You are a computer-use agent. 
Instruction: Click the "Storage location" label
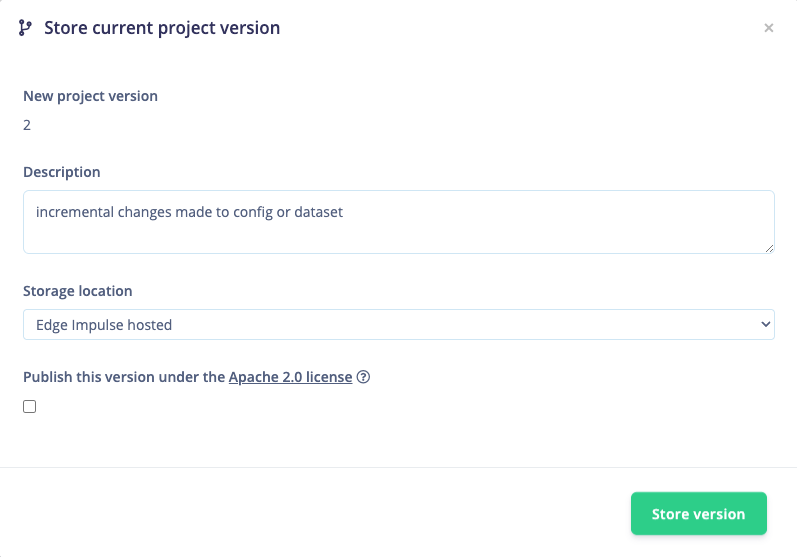[78, 291]
